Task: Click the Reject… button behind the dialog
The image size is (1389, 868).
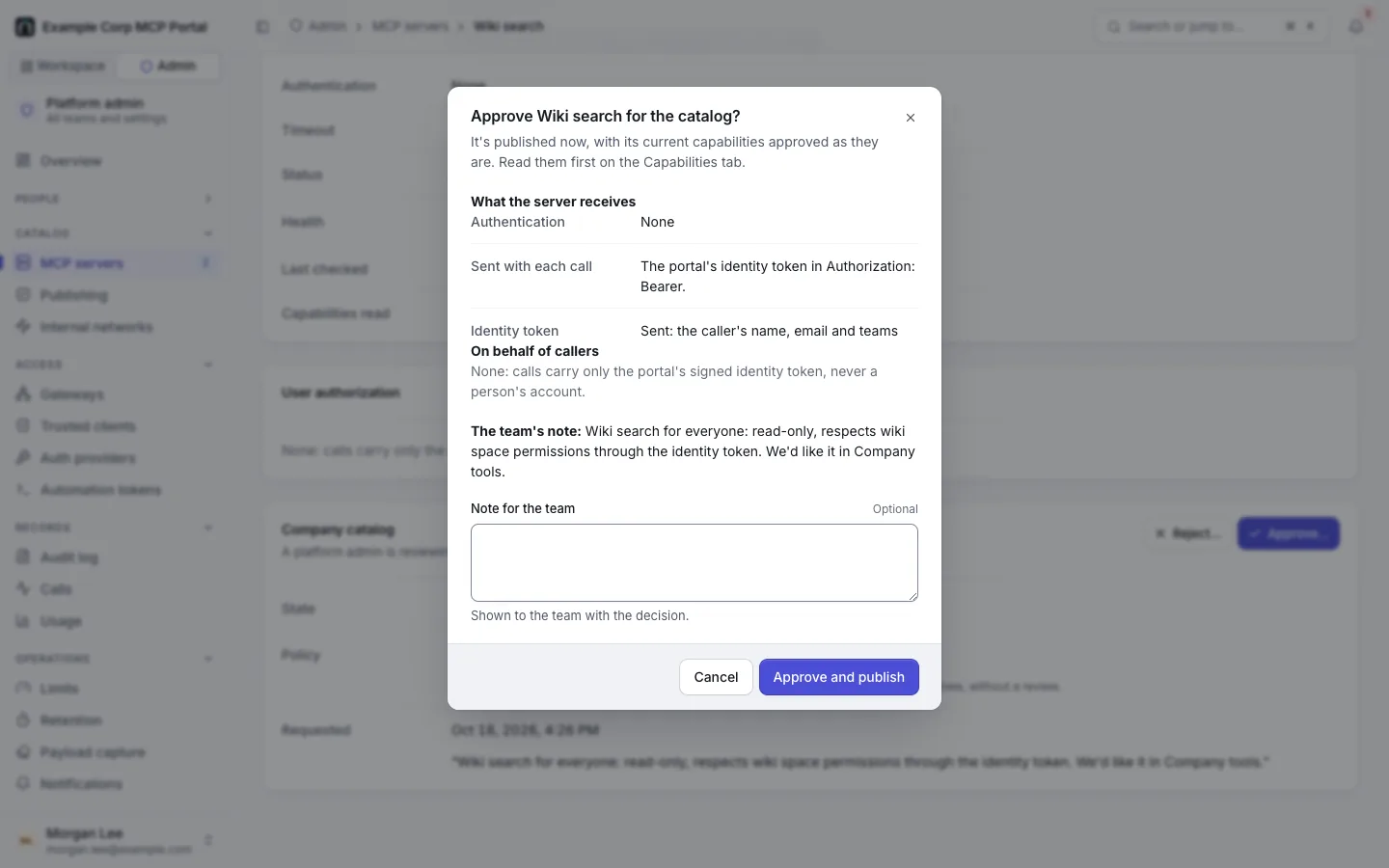Action: [1188, 533]
